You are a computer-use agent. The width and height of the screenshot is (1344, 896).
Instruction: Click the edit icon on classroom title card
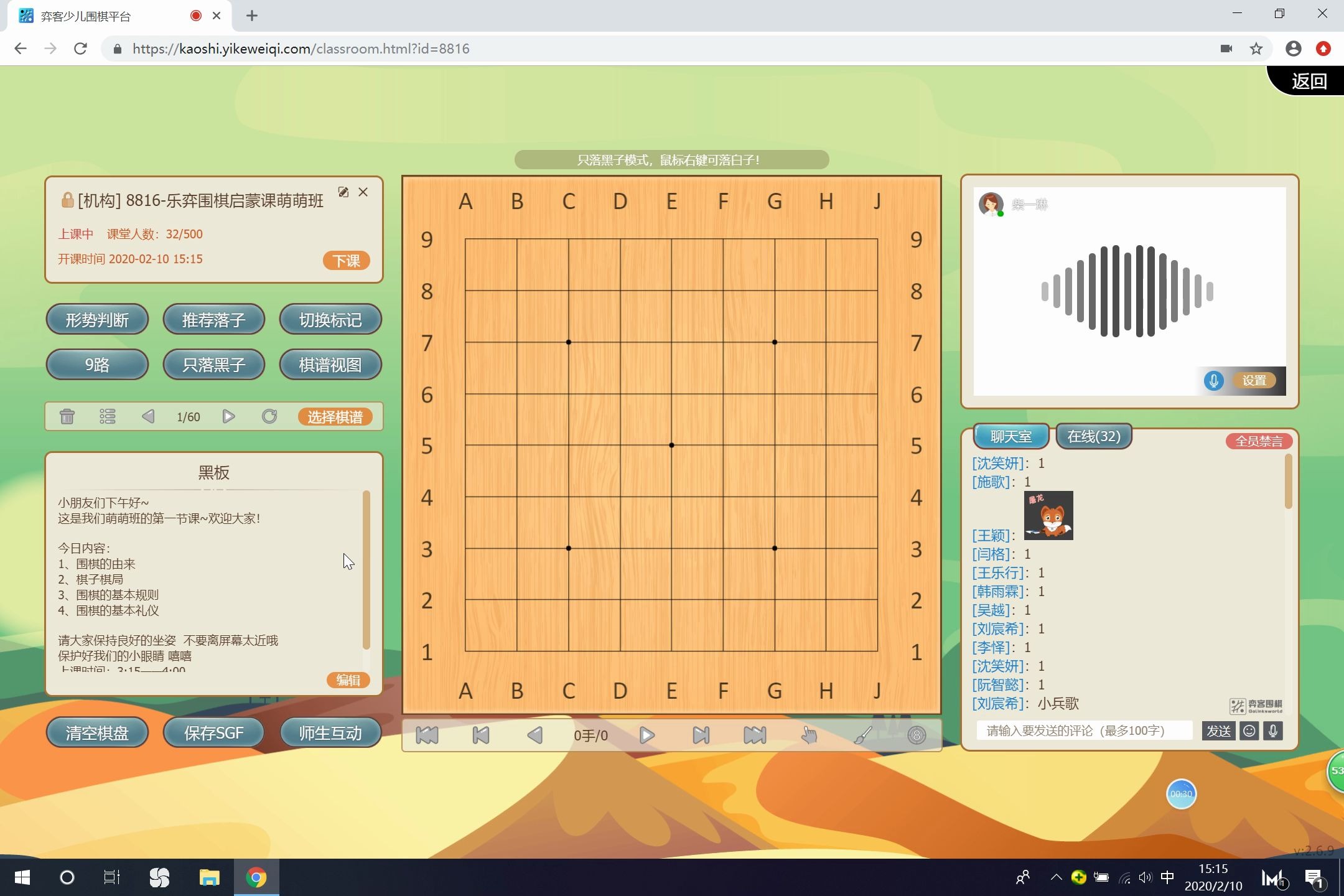343,192
